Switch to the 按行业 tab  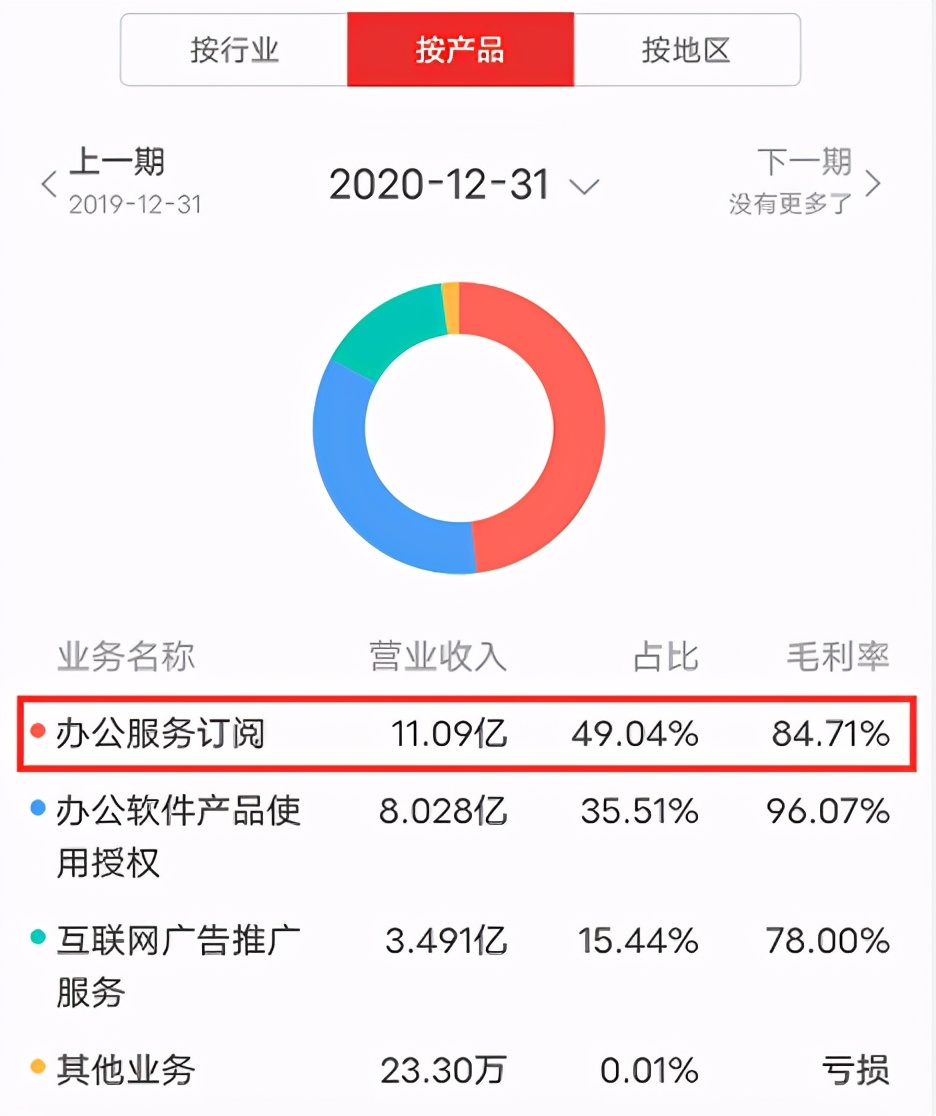tap(234, 50)
